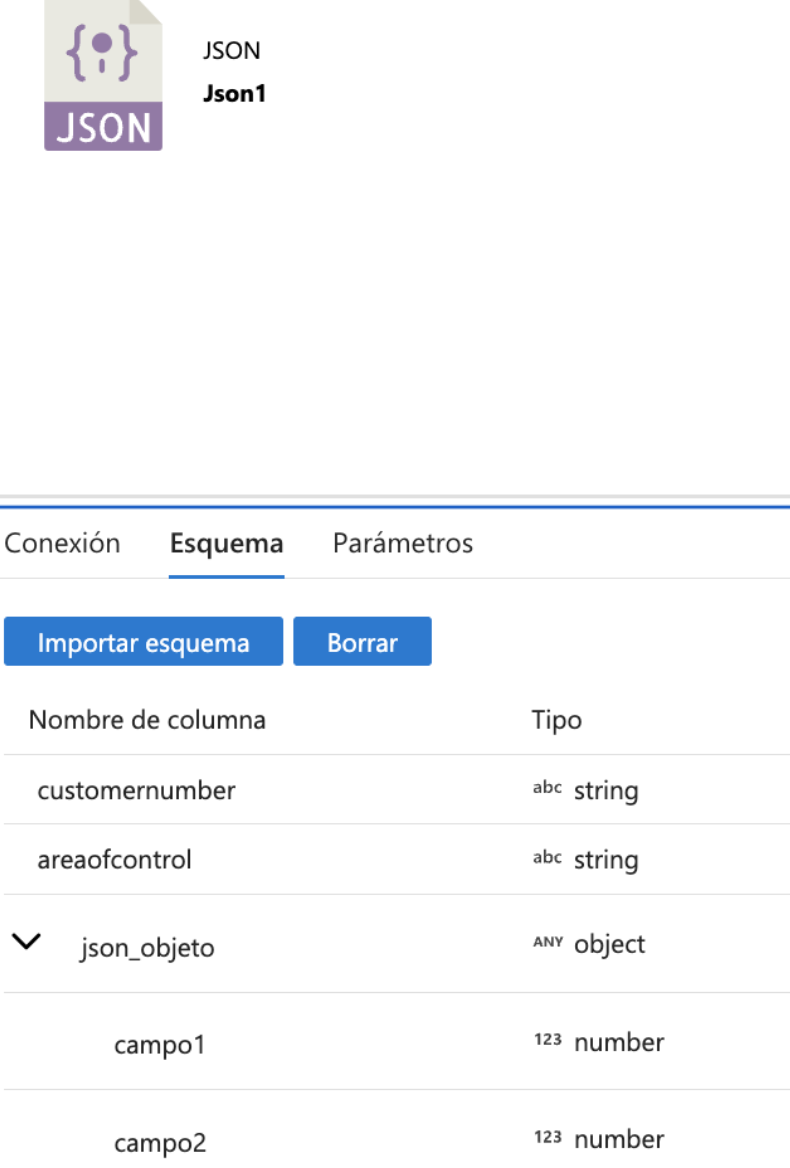Click the ANY type icon for json_objeto
The width and height of the screenshot is (790, 1168).
[547, 942]
